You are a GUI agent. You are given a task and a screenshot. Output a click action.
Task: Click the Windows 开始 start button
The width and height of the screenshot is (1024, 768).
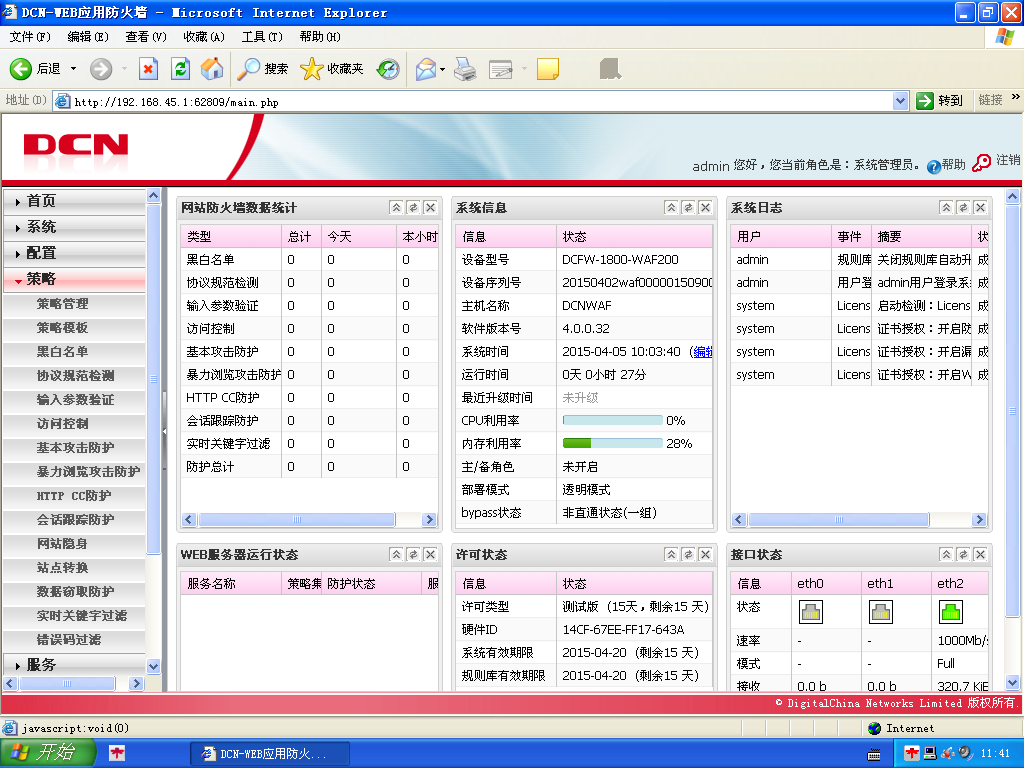coord(48,753)
